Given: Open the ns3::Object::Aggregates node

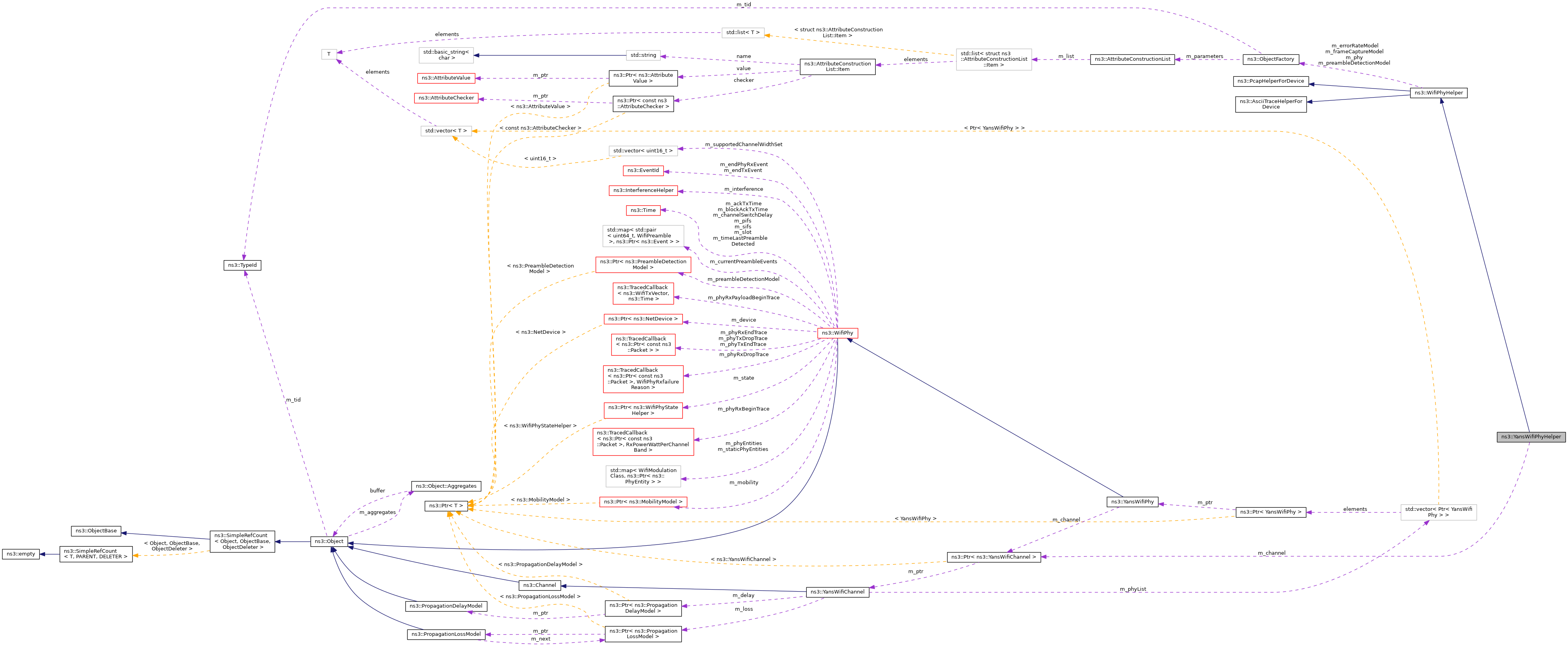Looking at the screenshot, I should (x=446, y=486).
